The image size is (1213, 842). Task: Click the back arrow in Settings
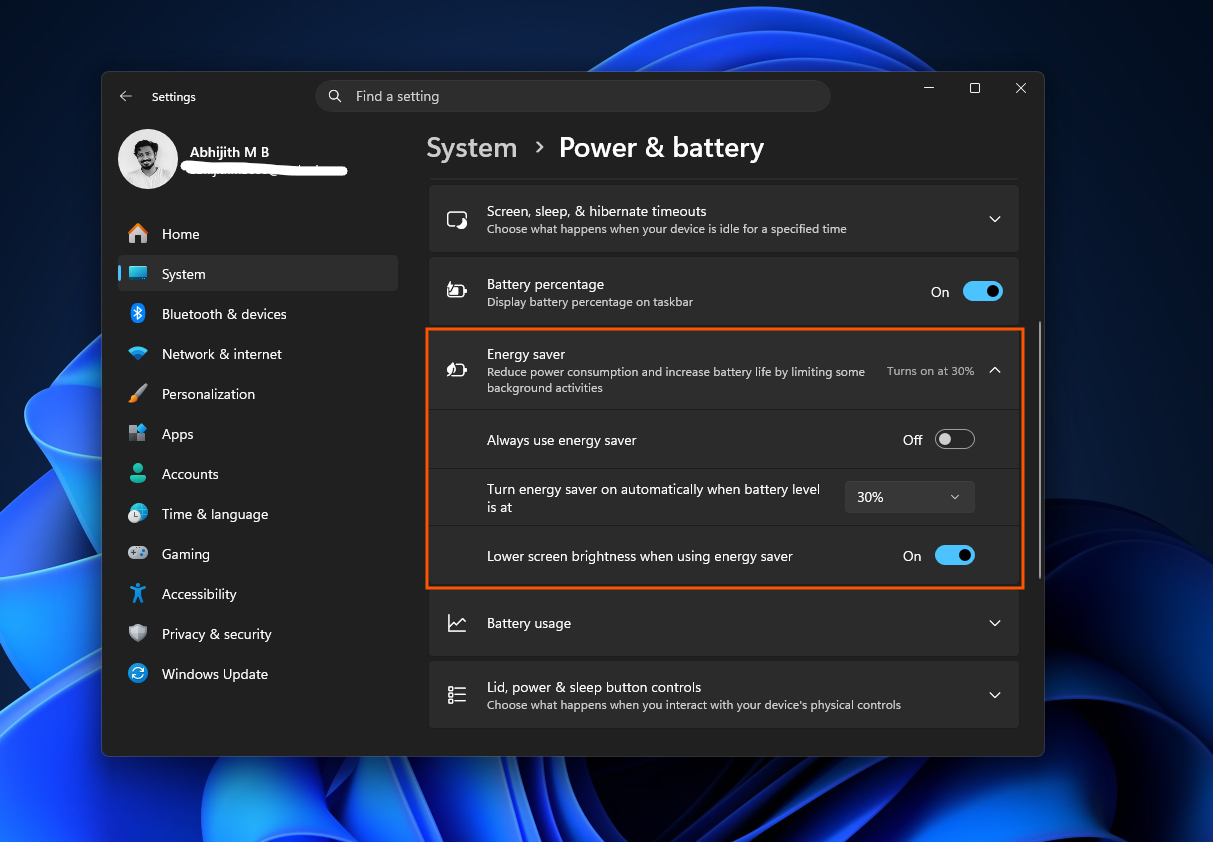[125, 97]
